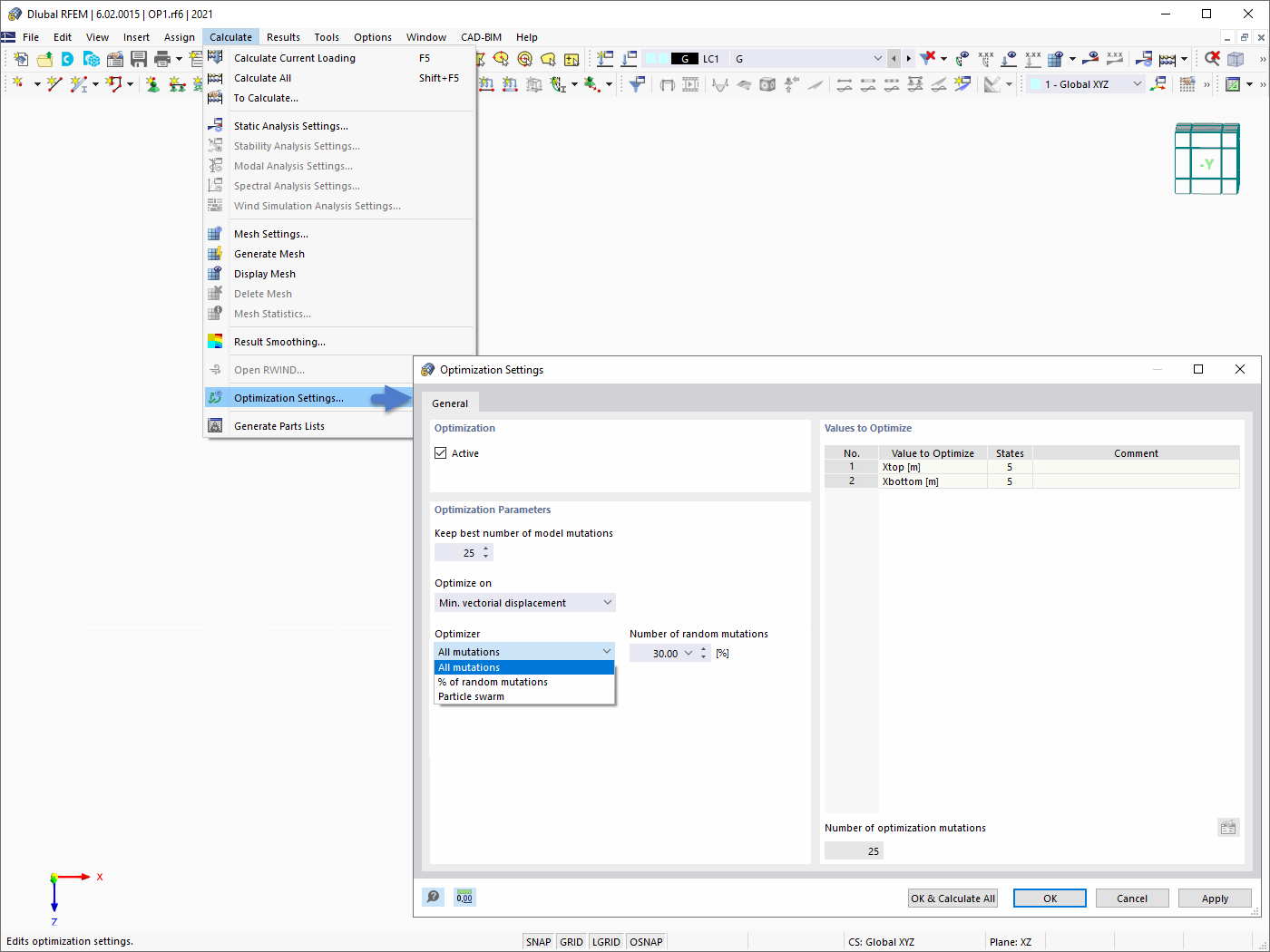Click the Xtop [m] table cell
This screenshot has height=952, width=1270.
[x=933, y=467]
